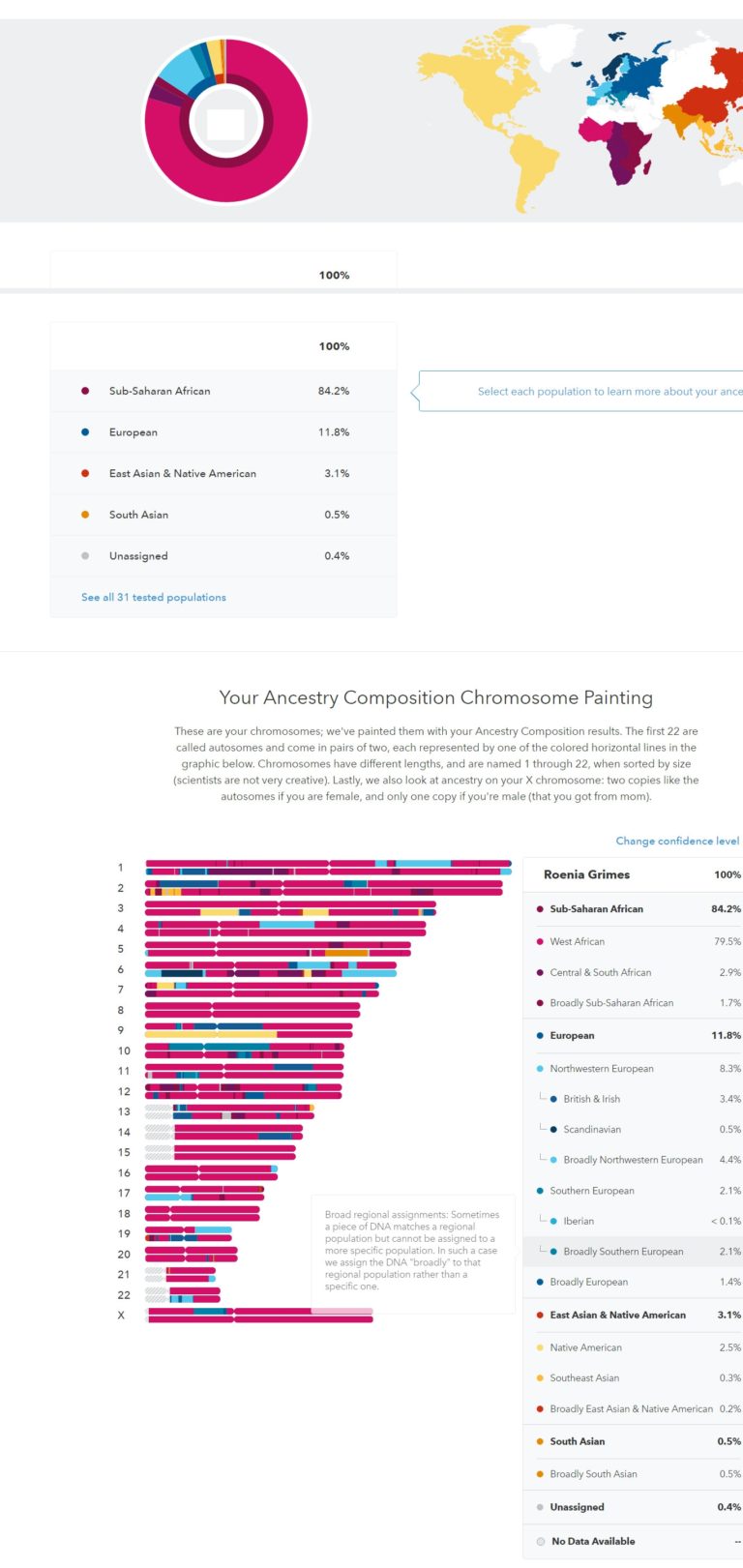Click the chromosome X painted bar

coord(256,1316)
